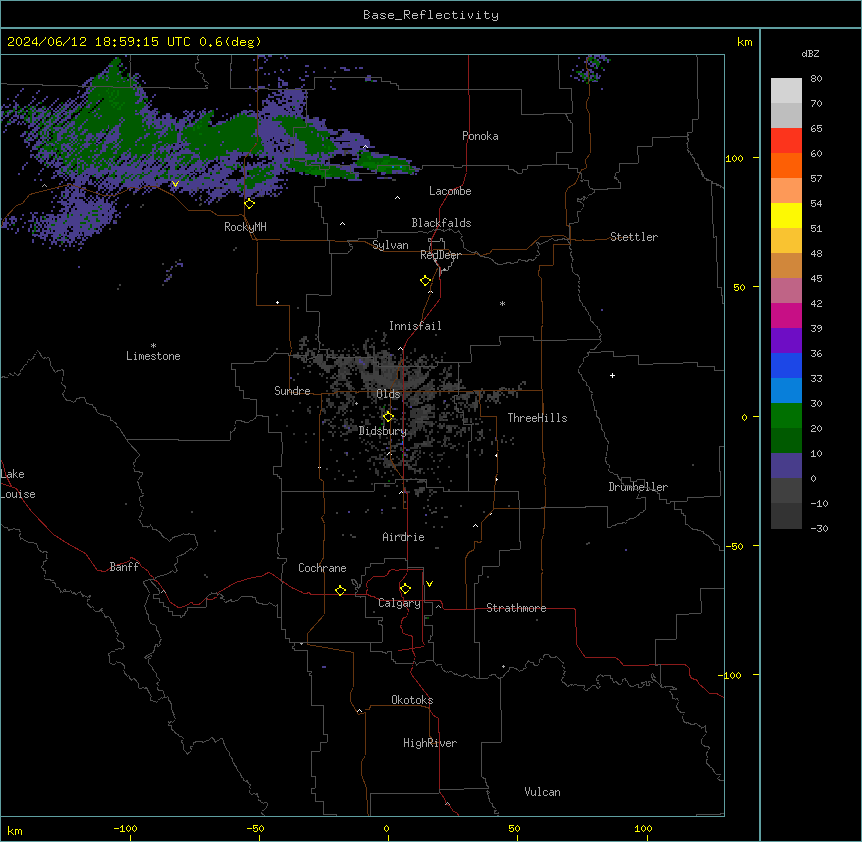The height and width of the screenshot is (842, 862).
Task: Click the Ponoka city label
Action: click(x=480, y=136)
